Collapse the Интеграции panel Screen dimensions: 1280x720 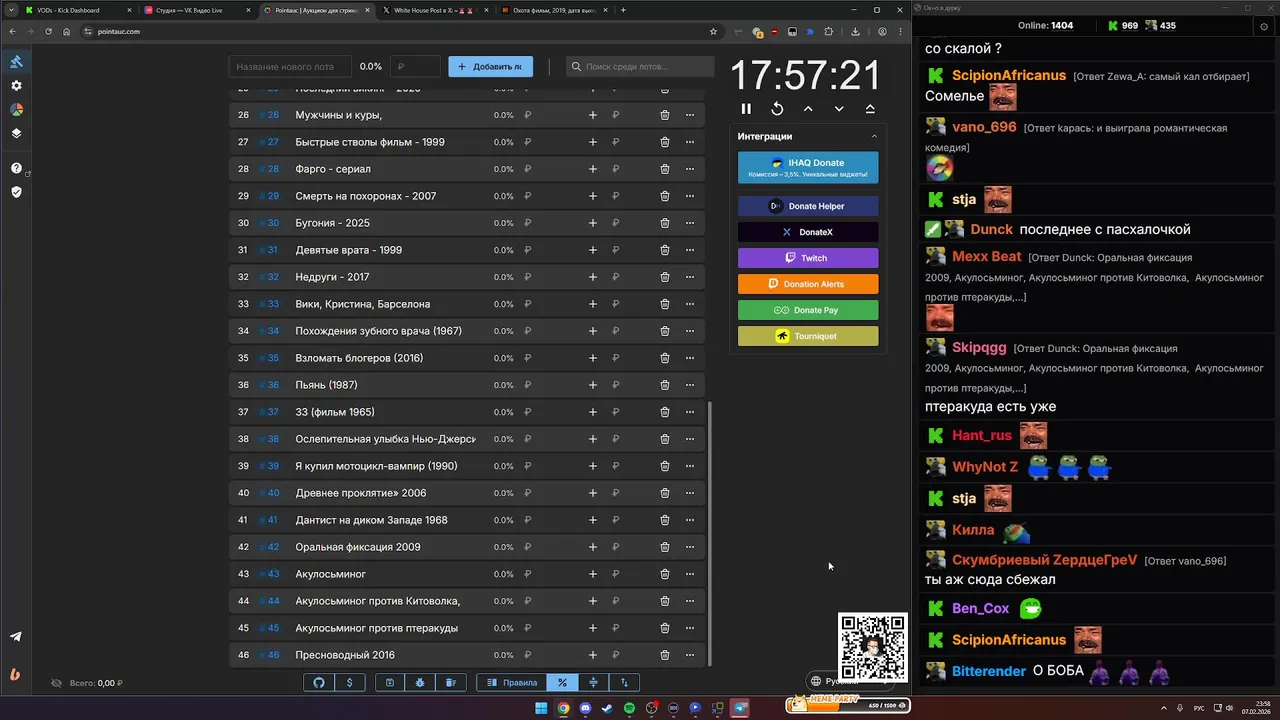coord(874,136)
